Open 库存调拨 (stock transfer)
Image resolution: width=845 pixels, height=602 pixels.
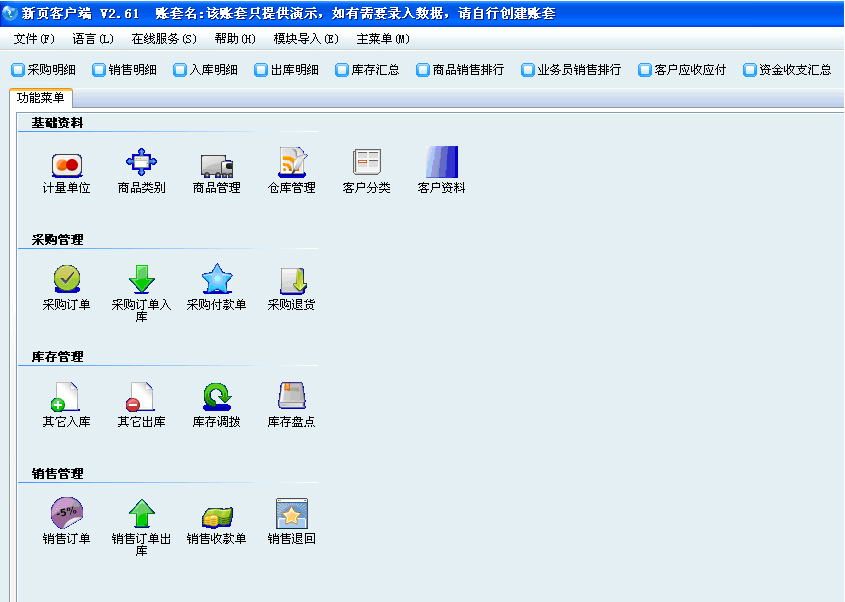[x=216, y=400]
